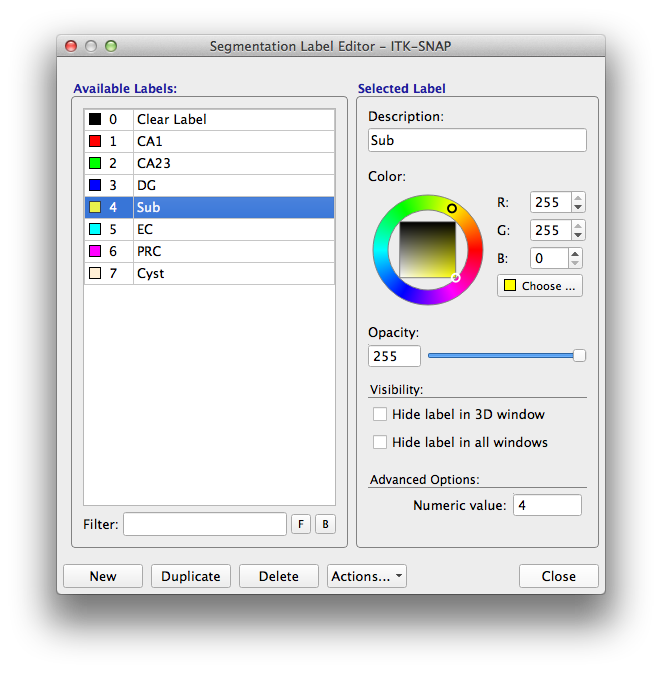Click the yellow swatch of Sub
The image size is (662, 673).
[x=95, y=207]
